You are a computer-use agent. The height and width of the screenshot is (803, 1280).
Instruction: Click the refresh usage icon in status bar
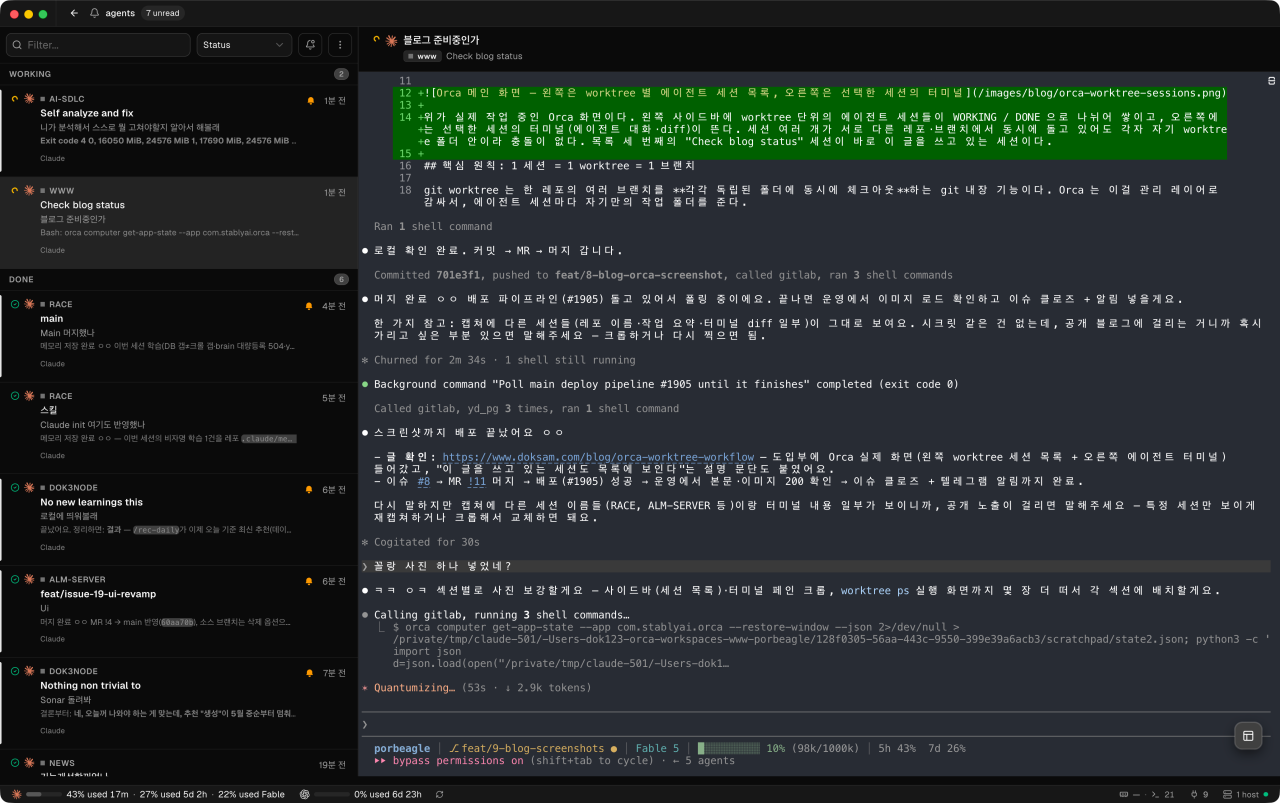click(439, 794)
